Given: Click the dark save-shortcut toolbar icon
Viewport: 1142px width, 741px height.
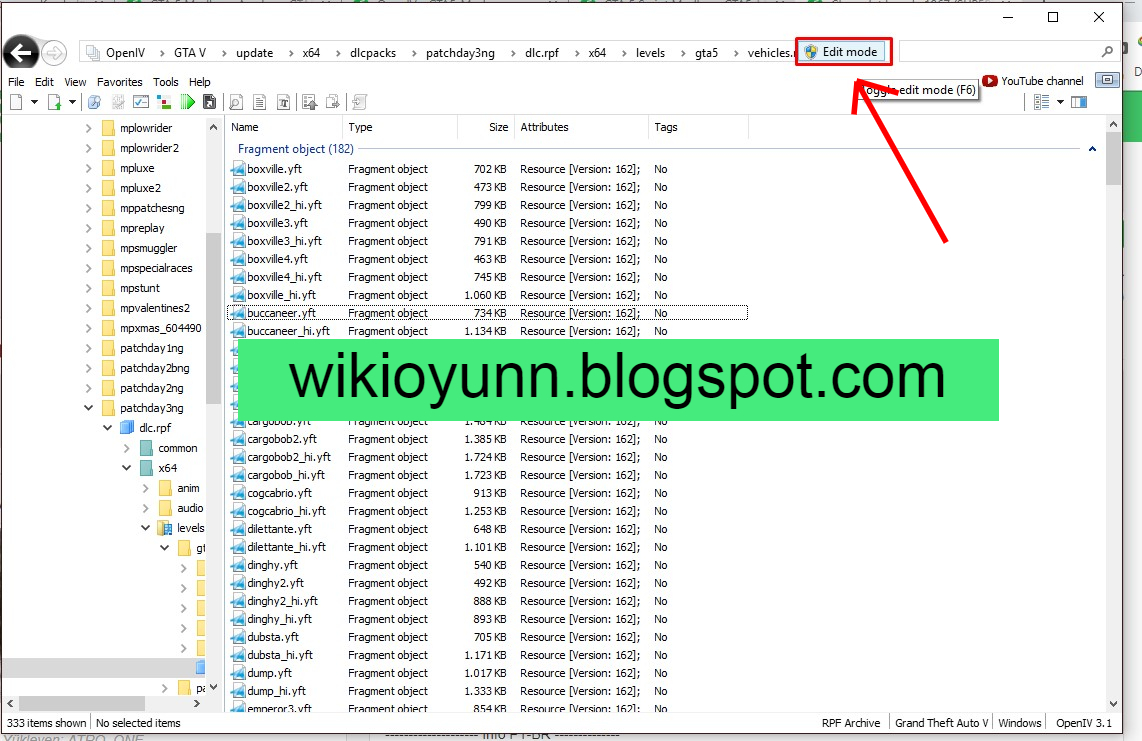Looking at the screenshot, I should (210, 102).
